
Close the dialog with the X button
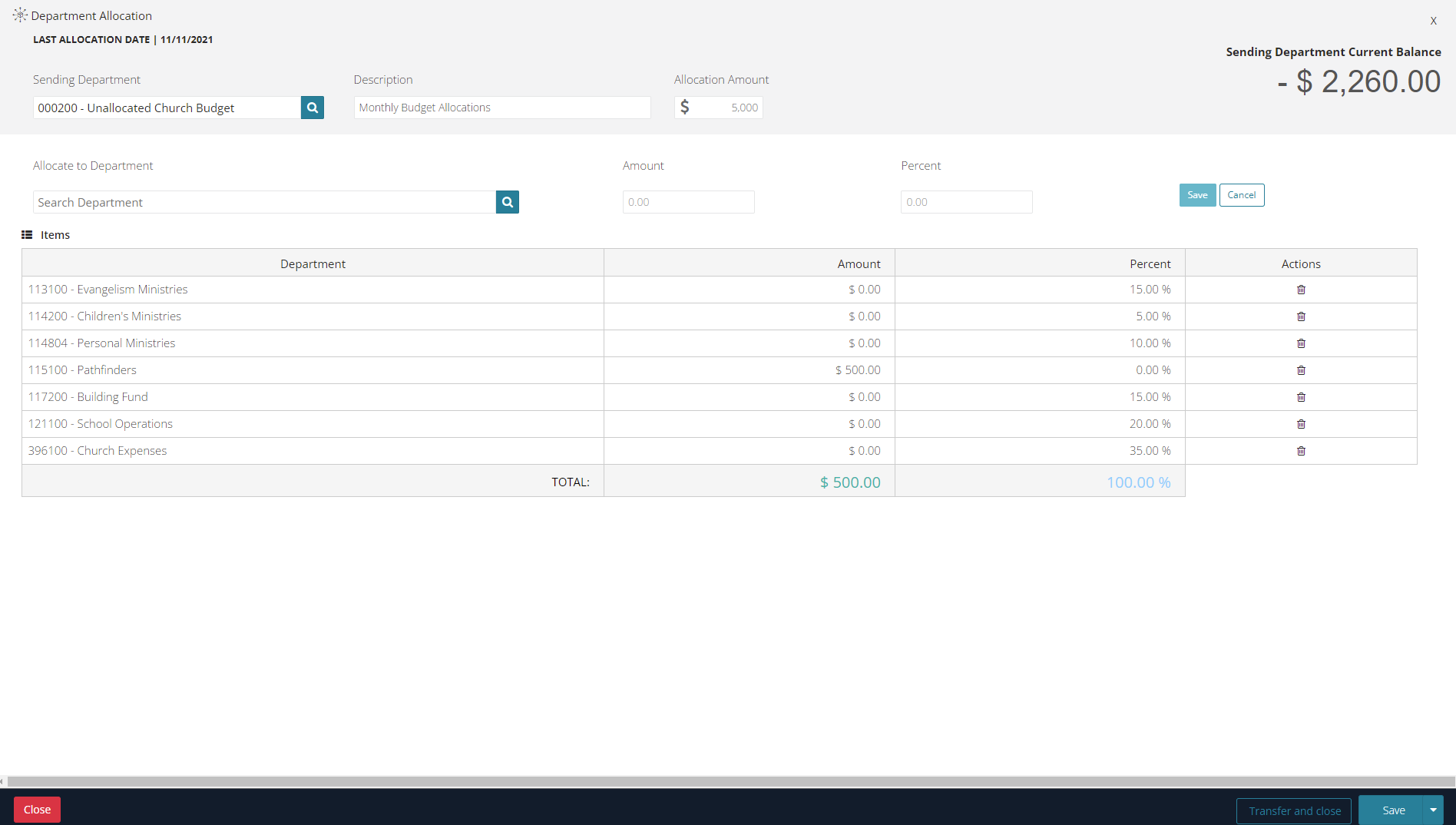pos(1433,21)
